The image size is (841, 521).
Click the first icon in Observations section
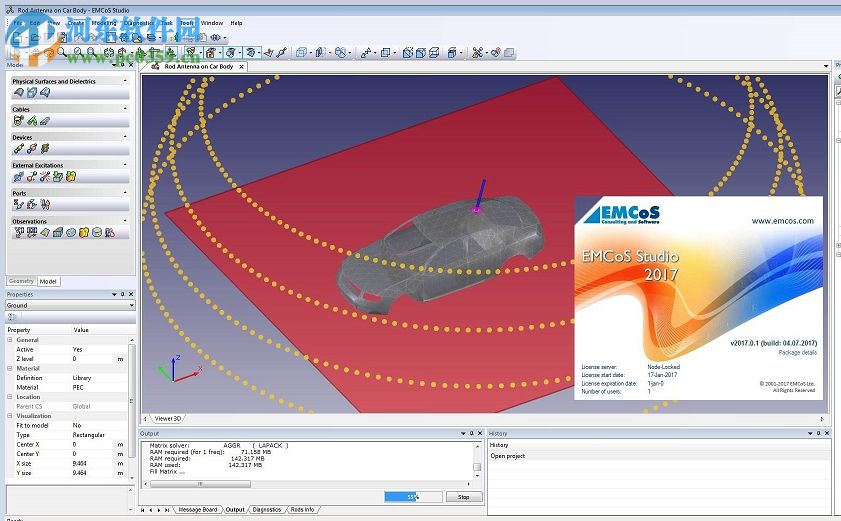tap(19, 232)
